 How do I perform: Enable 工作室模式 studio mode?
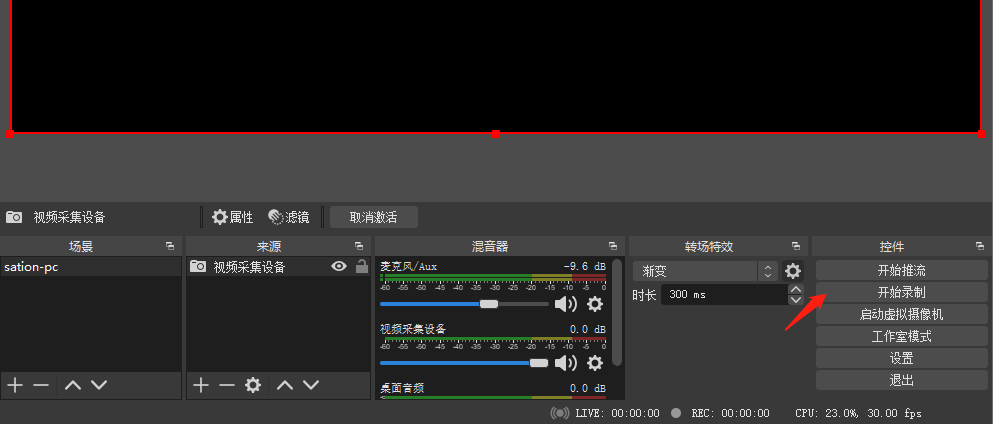[x=901, y=337]
